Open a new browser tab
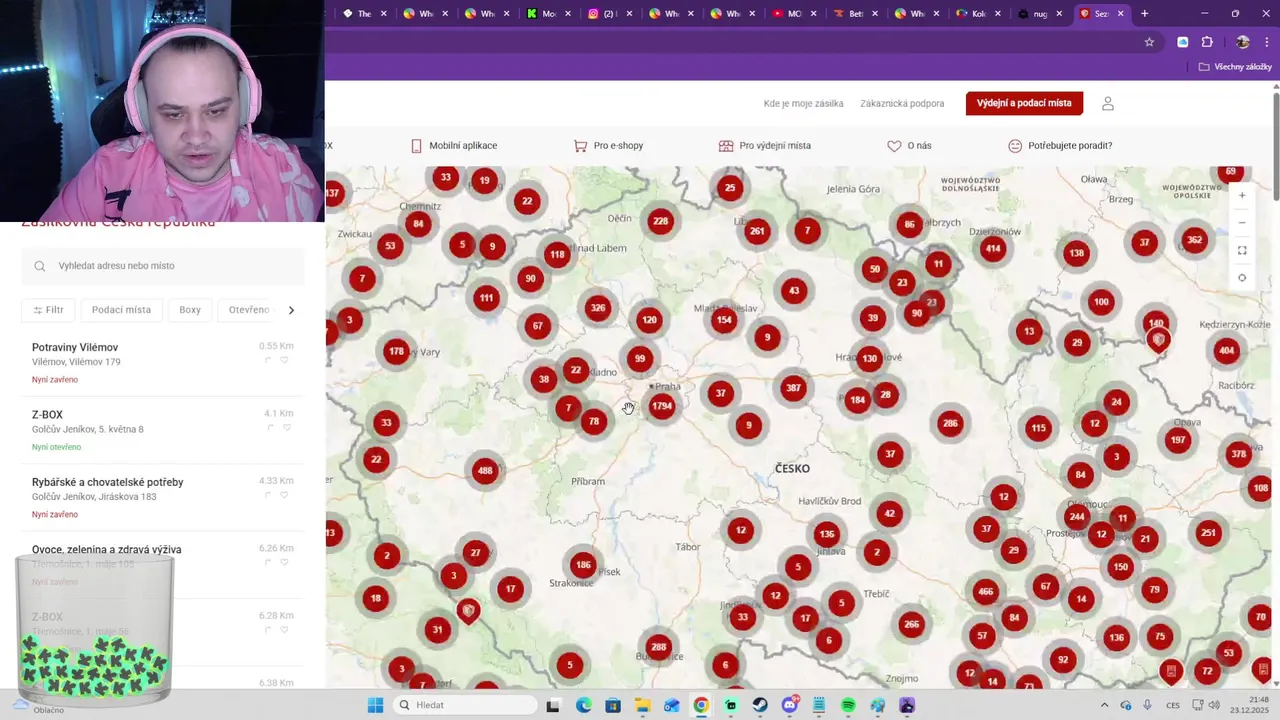The height and width of the screenshot is (720, 1280). 1144,14
